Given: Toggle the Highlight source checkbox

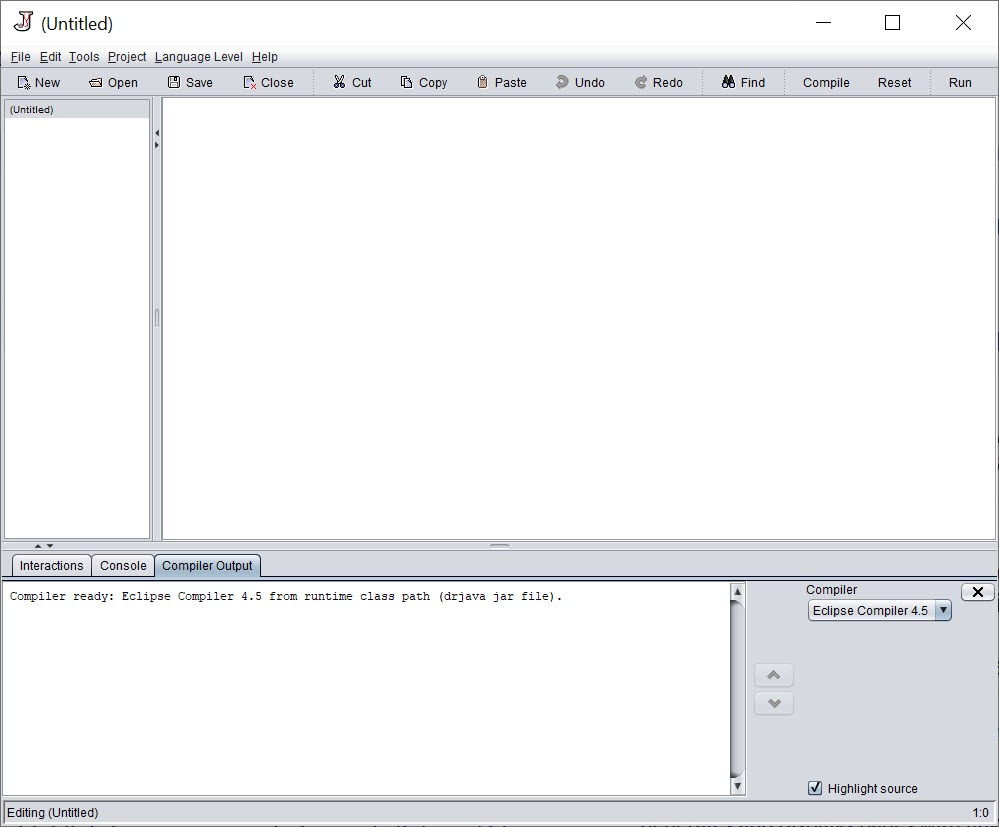Looking at the screenshot, I should 815,788.
